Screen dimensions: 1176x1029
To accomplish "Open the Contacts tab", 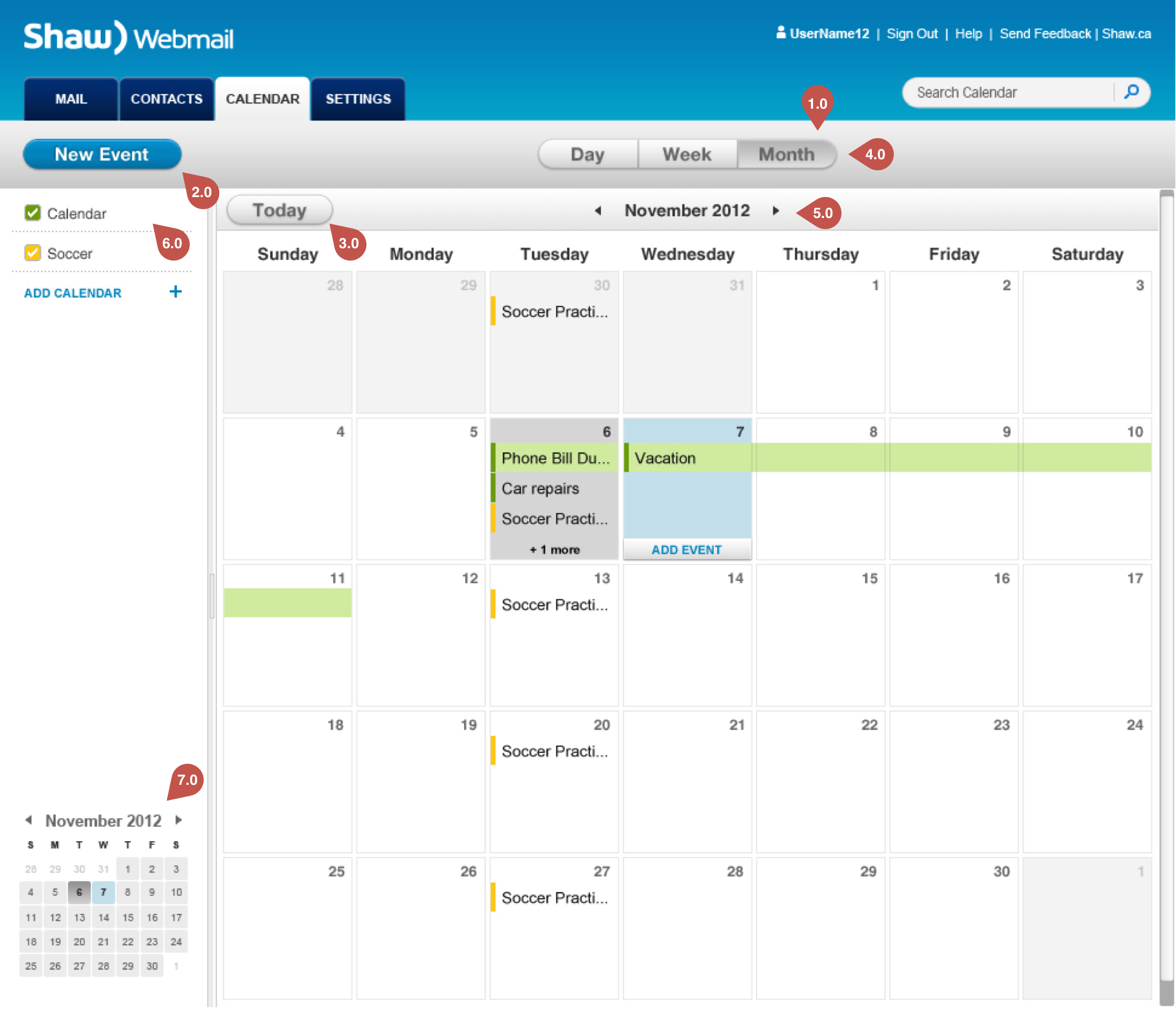I will (x=166, y=99).
